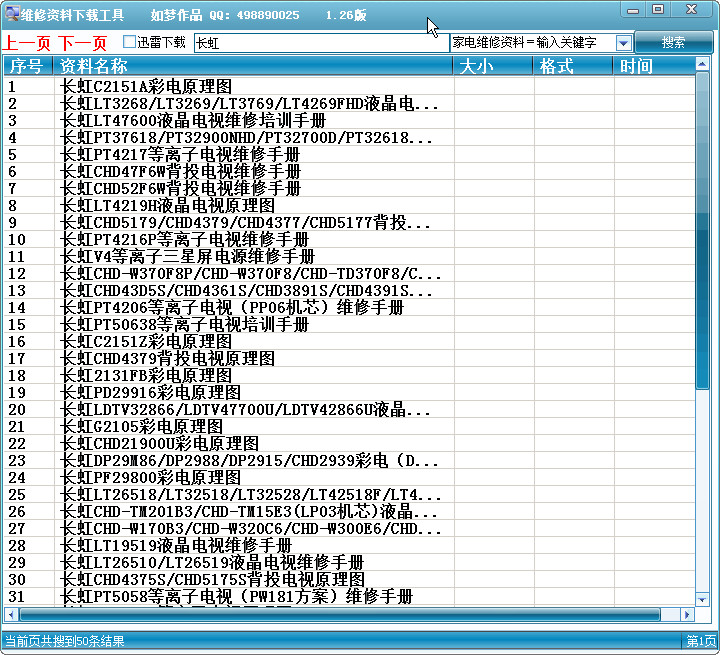Click vertical scrollbar down arrow
The width and height of the screenshot is (720, 655).
pyautogui.click(x=702, y=599)
